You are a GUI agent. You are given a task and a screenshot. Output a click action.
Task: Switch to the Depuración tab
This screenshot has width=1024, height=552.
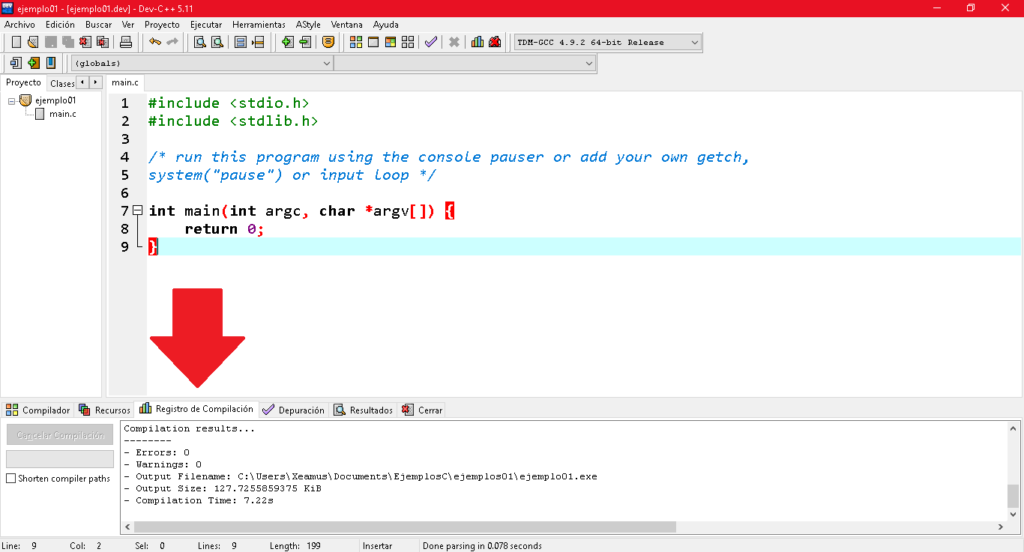coord(293,410)
